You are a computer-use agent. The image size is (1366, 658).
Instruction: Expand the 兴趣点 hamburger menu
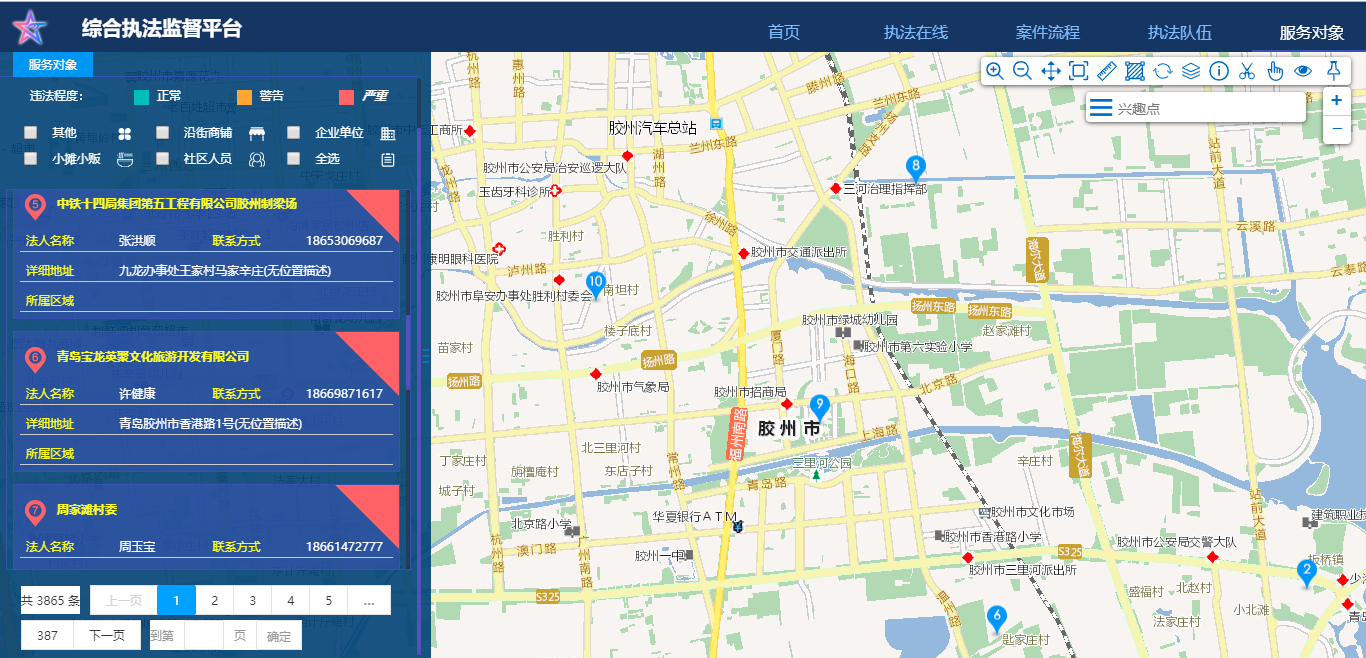[x=1101, y=108]
